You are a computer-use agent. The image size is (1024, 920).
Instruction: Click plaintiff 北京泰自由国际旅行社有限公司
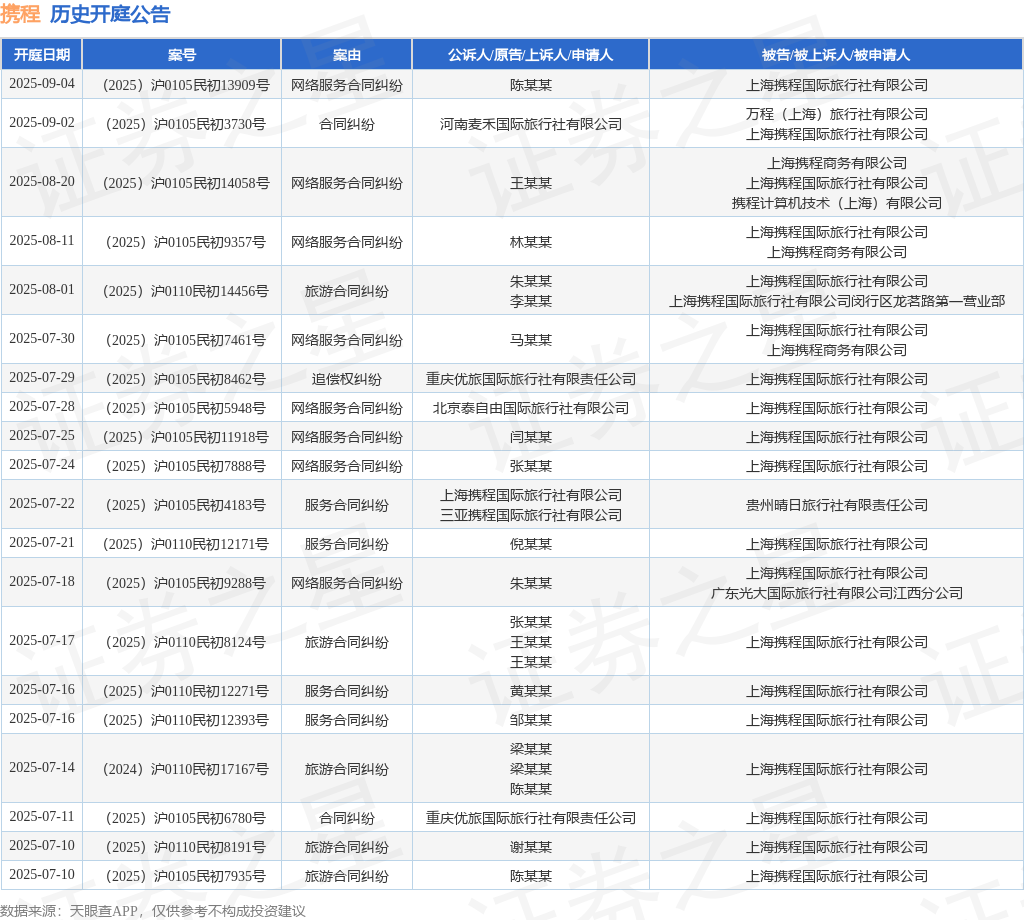(x=530, y=408)
